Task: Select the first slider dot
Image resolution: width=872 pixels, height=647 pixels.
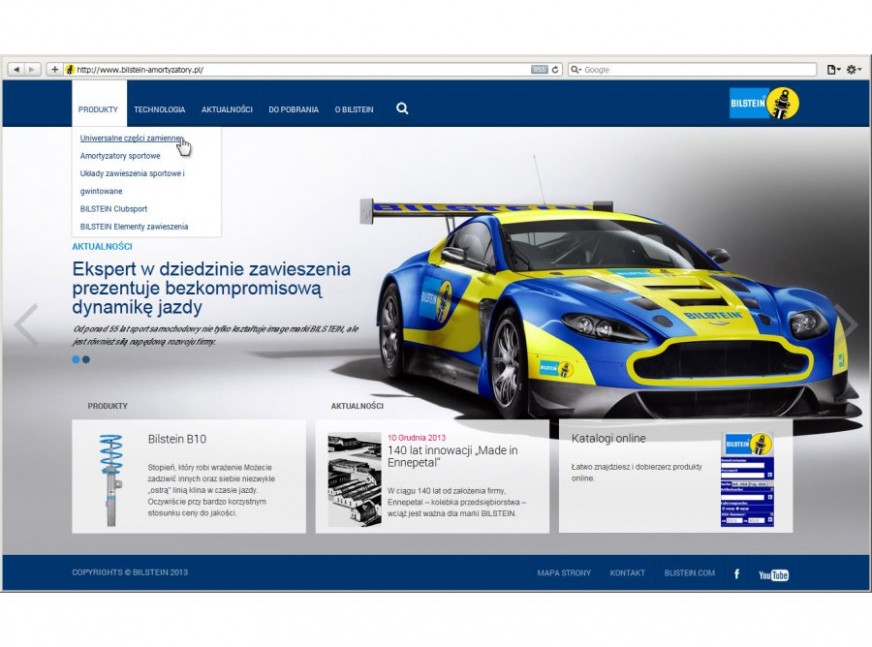Action: (76, 359)
